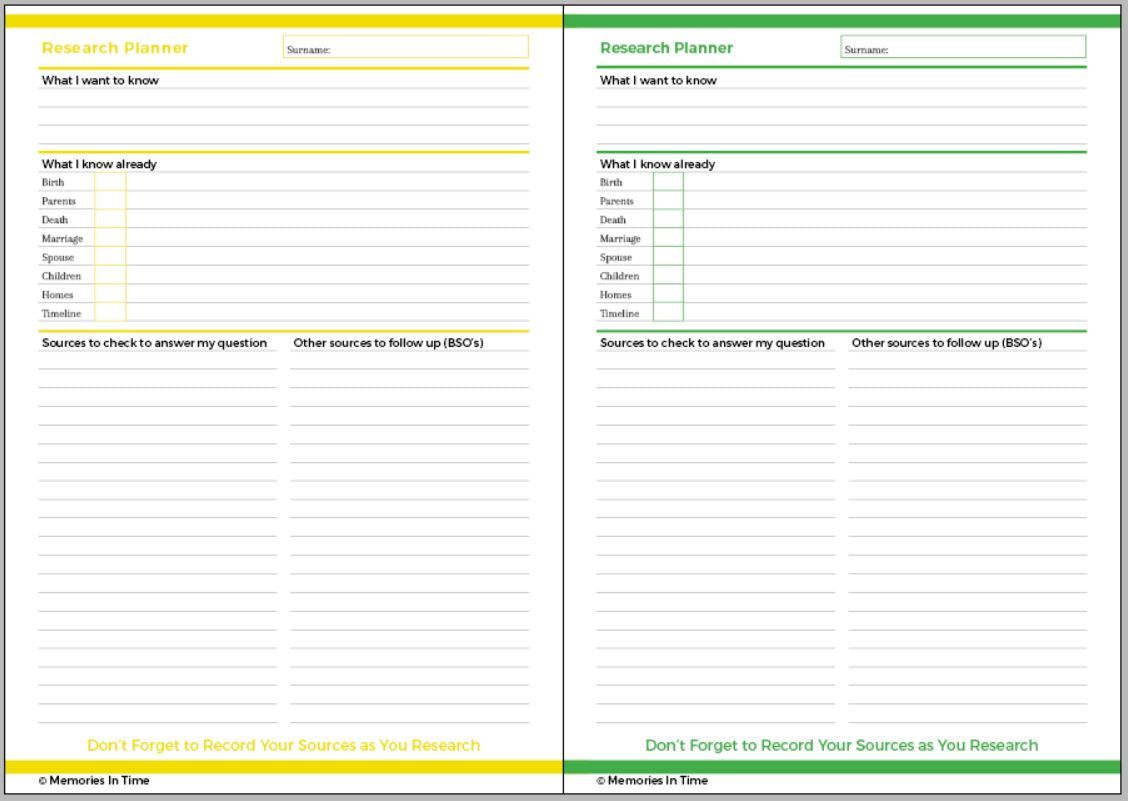Click "What I want to know" on yellow page

click(100, 80)
